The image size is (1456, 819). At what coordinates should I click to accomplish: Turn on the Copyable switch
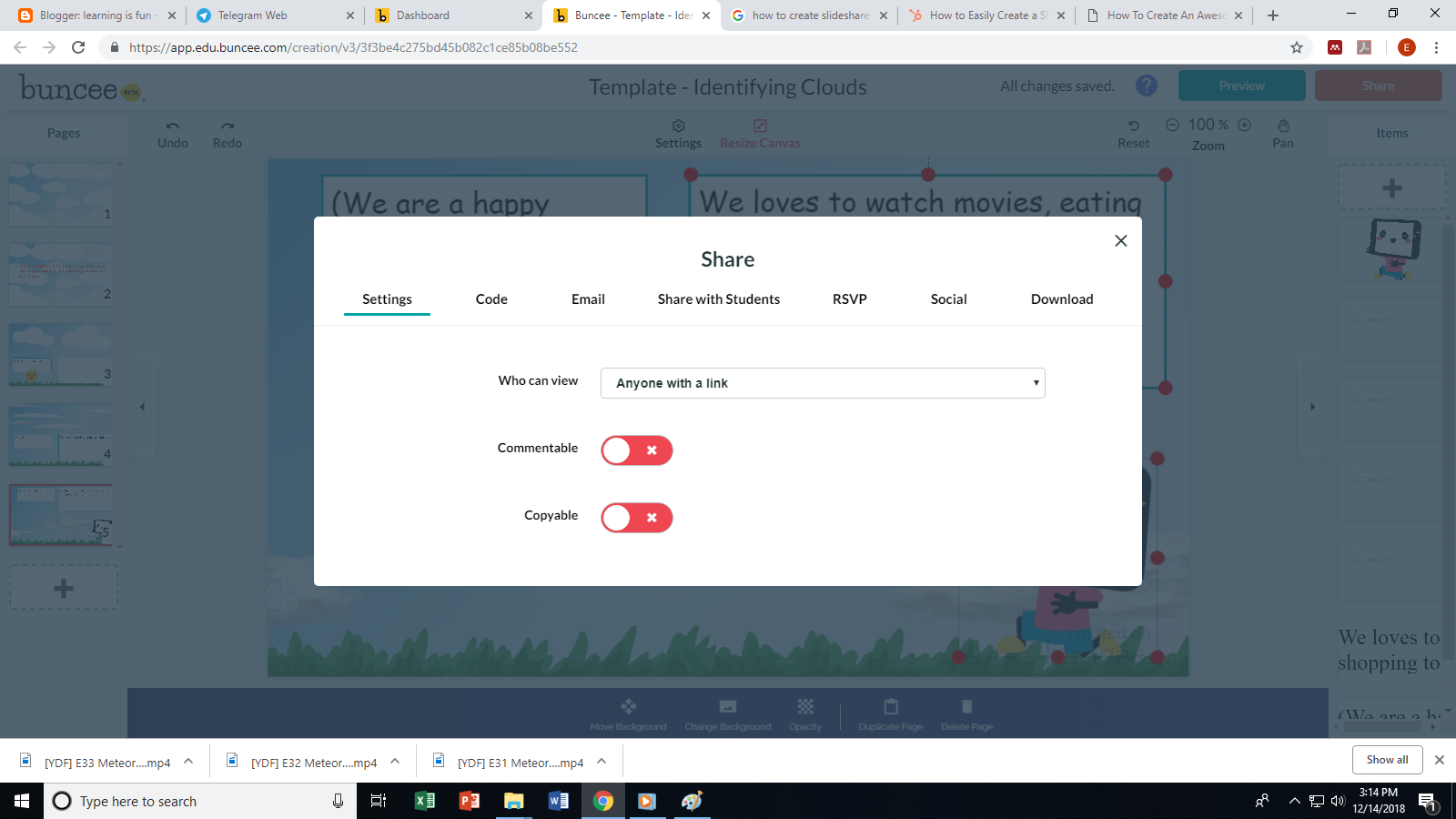click(x=636, y=517)
